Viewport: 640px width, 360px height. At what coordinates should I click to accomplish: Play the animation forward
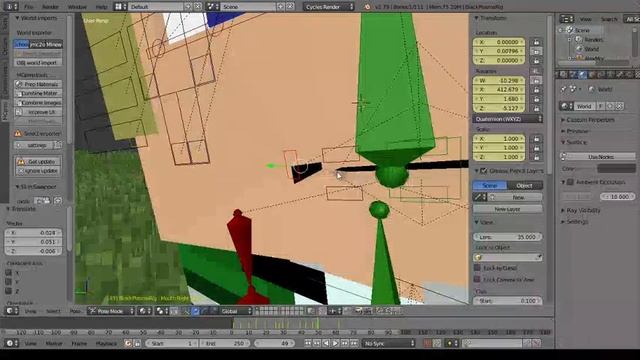(335, 343)
